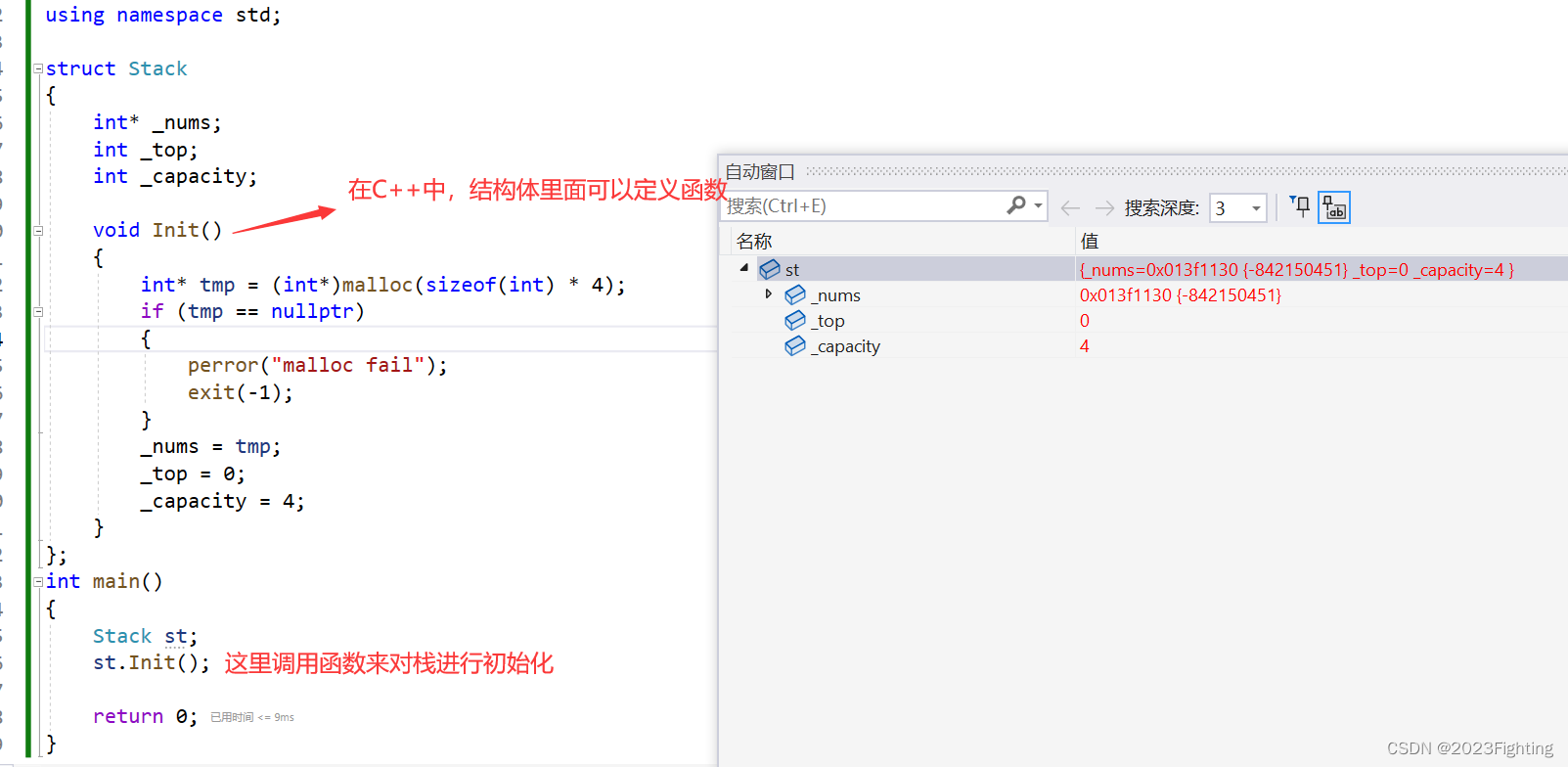Screen dimensions: 1568x767
Task: Click the st variable cube icon
Action: click(770, 269)
